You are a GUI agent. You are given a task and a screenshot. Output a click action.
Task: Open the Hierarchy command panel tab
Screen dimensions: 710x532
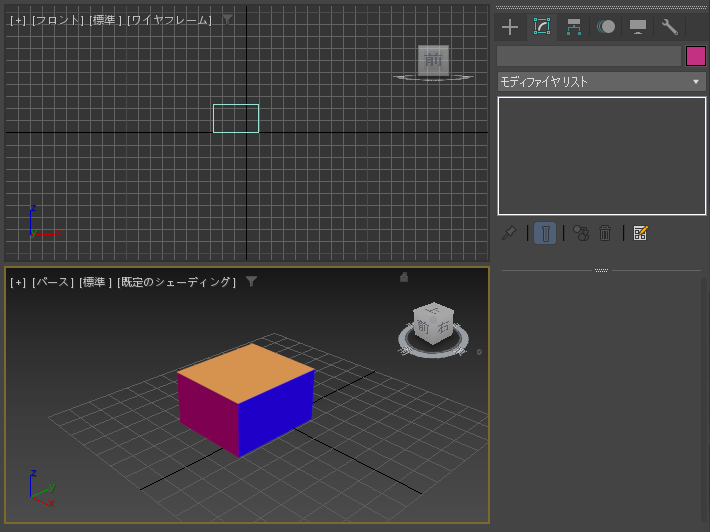click(x=574, y=27)
